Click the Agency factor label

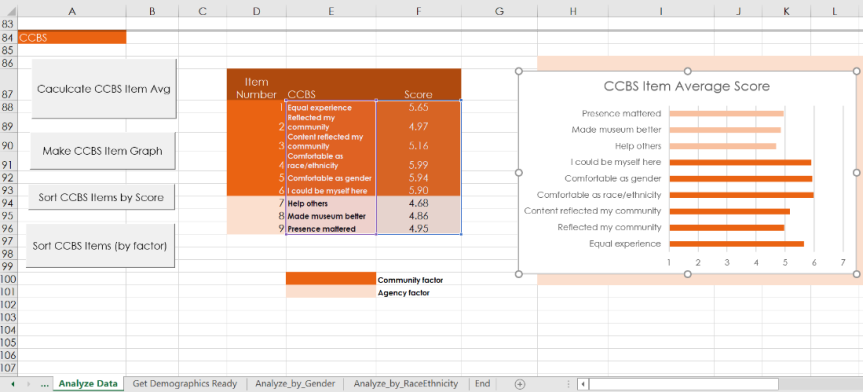(x=403, y=293)
